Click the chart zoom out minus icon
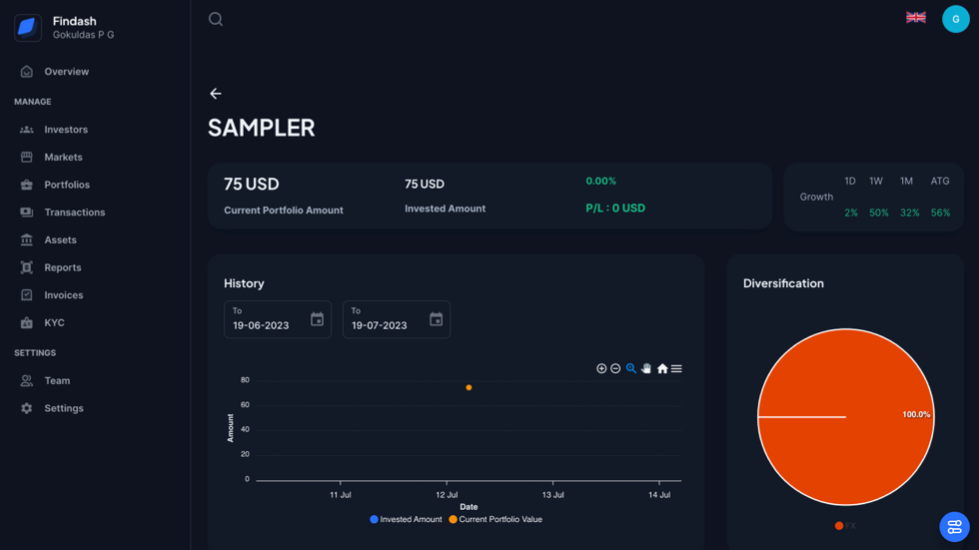The width and height of the screenshot is (979, 550). 616,369
